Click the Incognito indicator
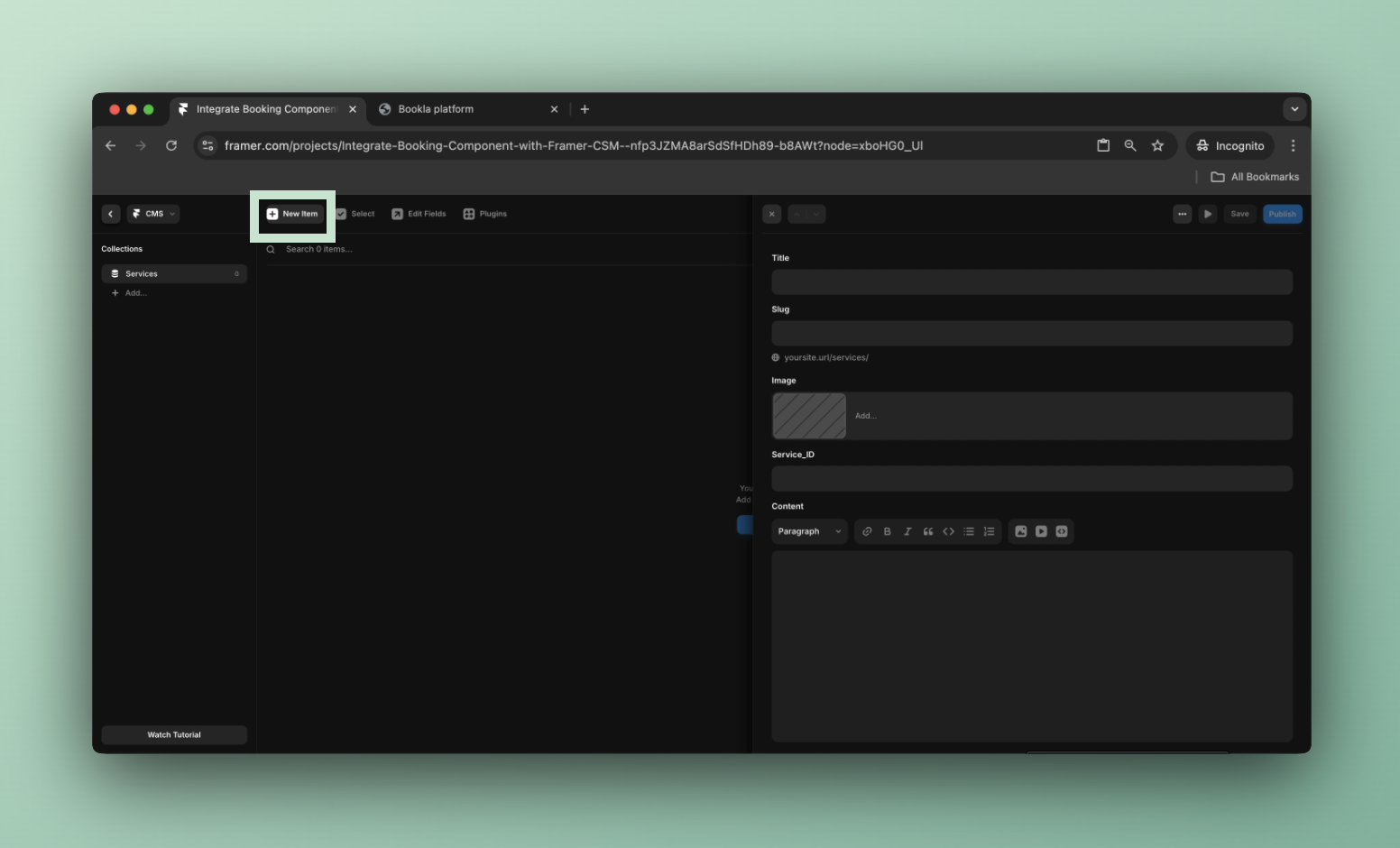 (1230, 145)
